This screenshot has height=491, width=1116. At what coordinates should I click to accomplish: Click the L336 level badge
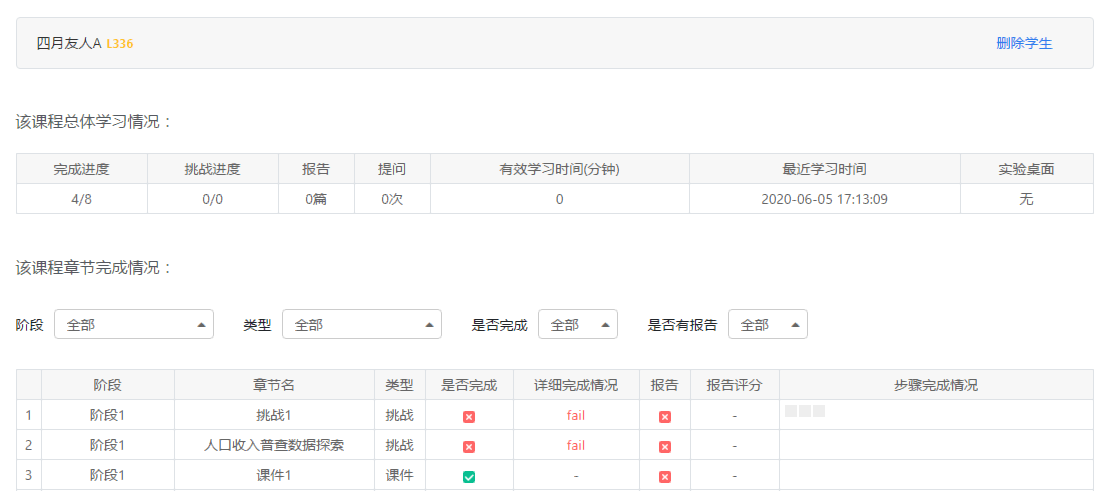(x=120, y=44)
